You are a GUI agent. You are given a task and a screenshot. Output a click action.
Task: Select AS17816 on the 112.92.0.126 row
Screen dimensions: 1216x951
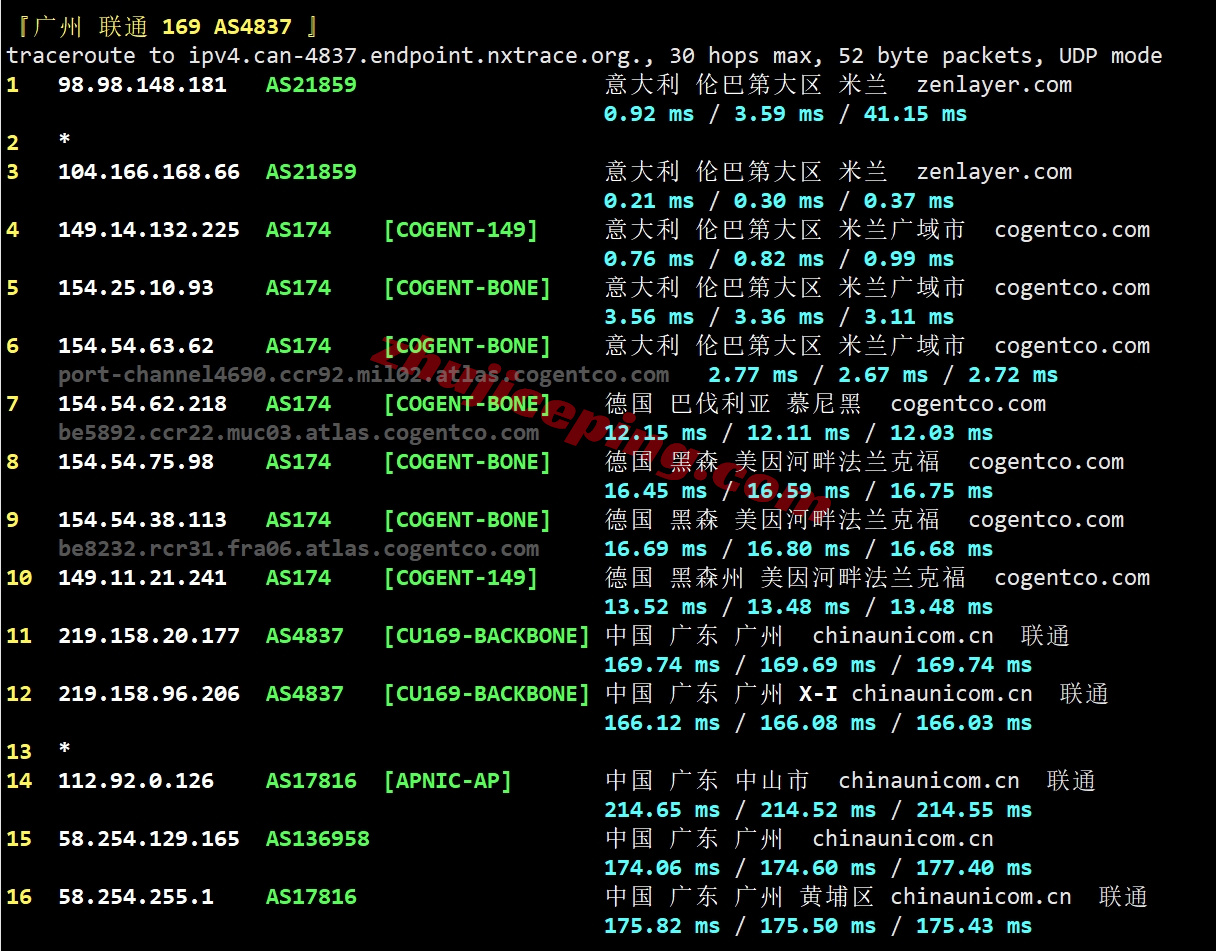point(311,781)
